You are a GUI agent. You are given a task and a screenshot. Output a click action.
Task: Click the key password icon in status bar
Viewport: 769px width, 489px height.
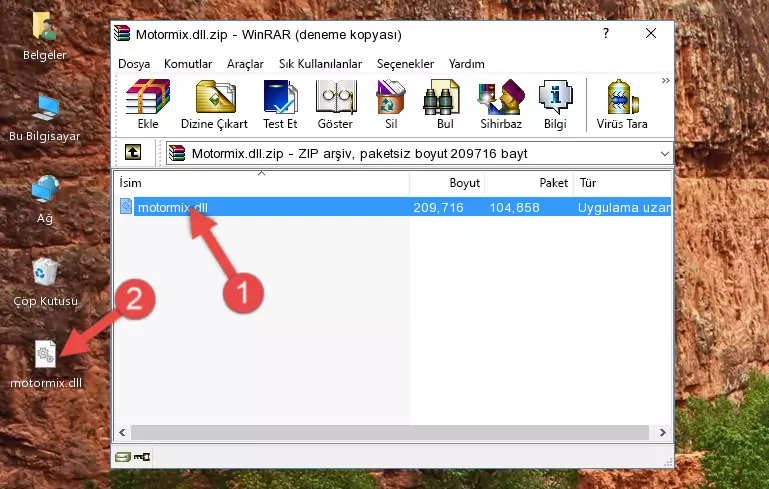click(x=142, y=457)
